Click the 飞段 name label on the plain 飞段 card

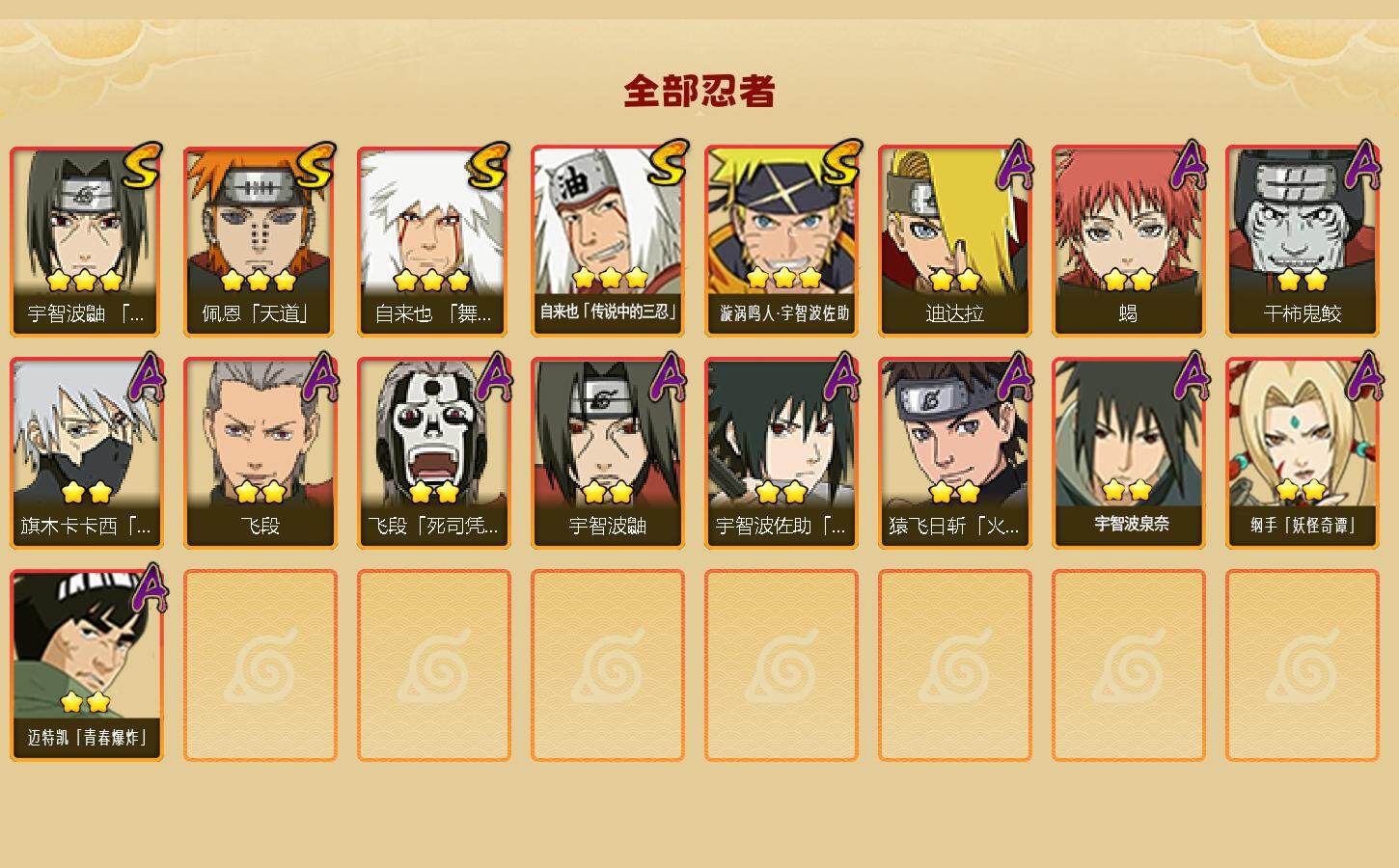(261, 527)
